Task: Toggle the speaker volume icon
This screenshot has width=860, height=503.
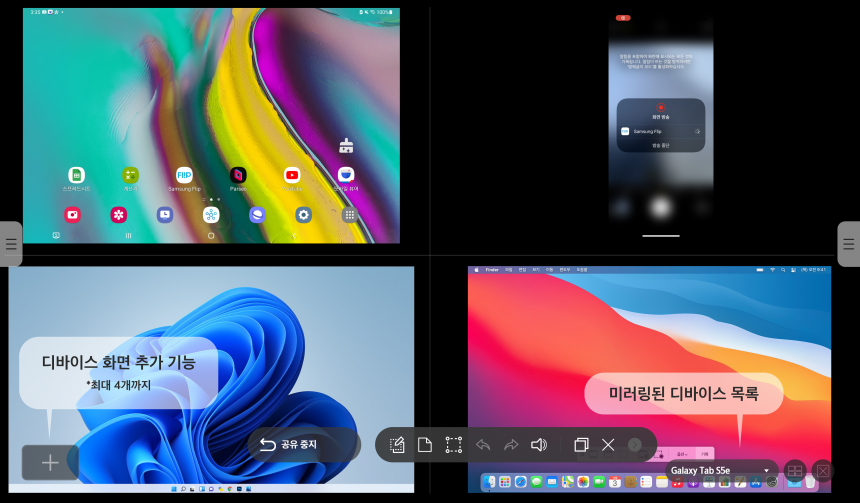Action: pos(539,445)
